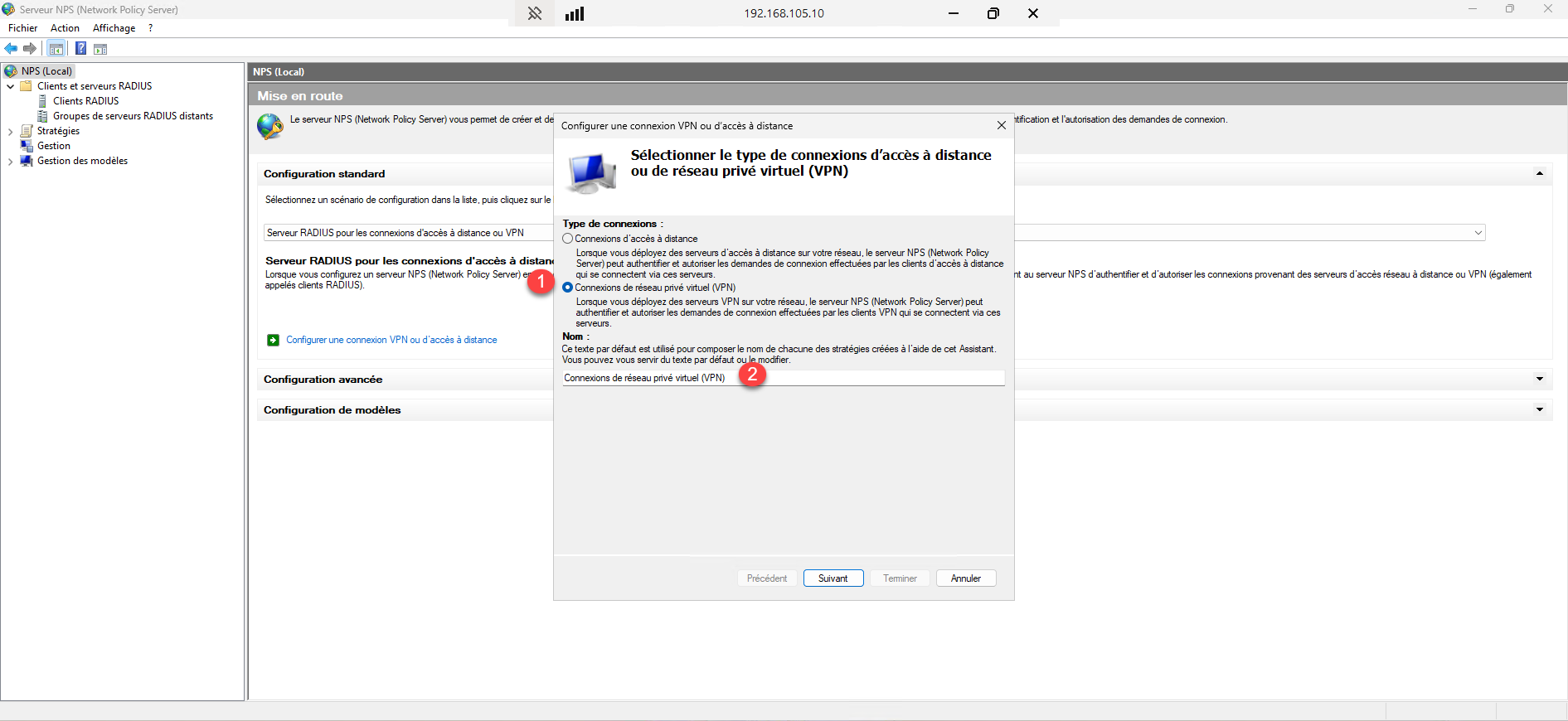This screenshot has height=721, width=1568.
Task: Select Connexions d'accès à distance radio button
Action: pos(568,239)
